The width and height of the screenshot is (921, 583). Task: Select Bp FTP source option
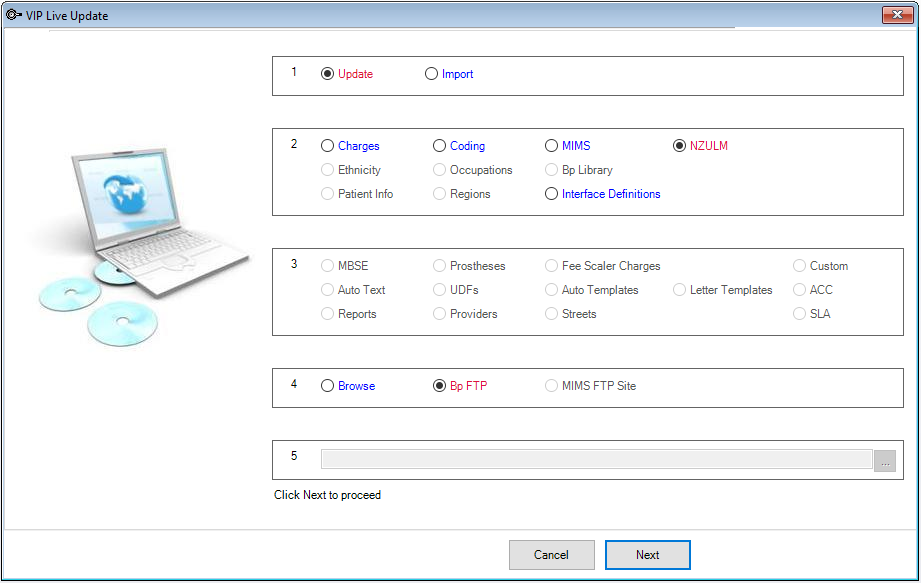pyautogui.click(x=439, y=386)
